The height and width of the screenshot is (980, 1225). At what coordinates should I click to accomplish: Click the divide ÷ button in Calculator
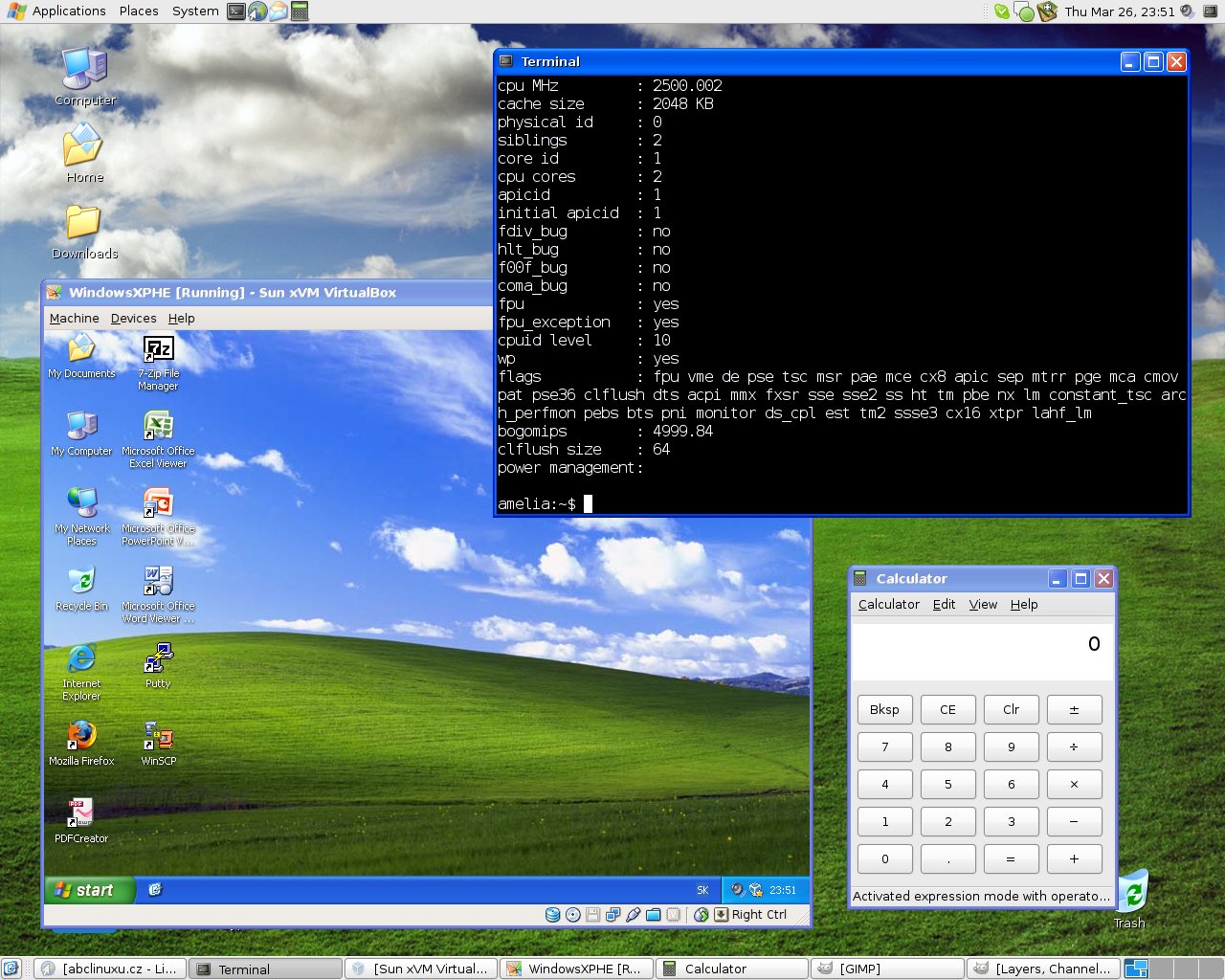(x=1074, y=746)
